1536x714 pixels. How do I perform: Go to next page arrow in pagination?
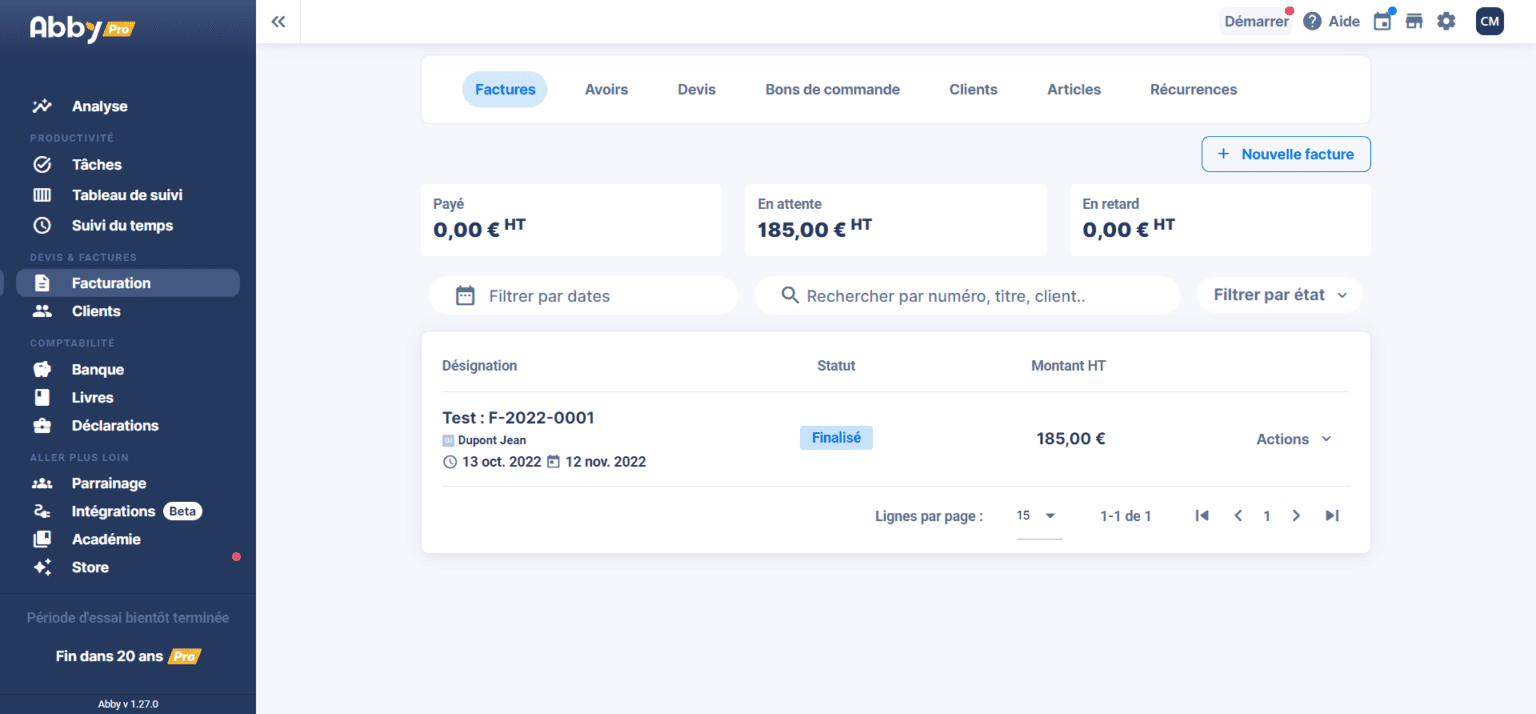tap(1296, 516)
